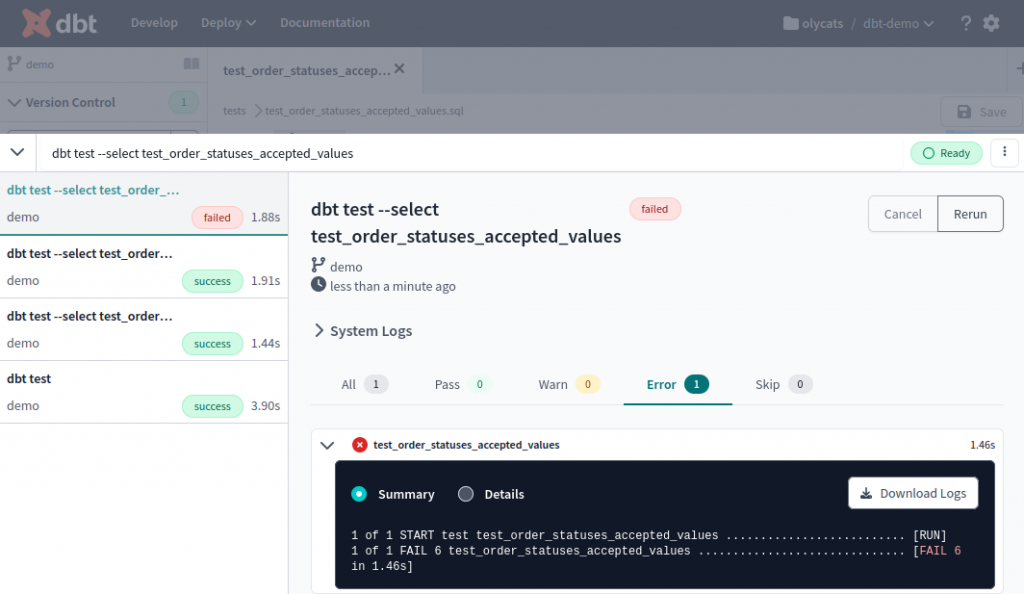Select the failed run taking 1.88s
This screenshot has width=1024, height=594.
(144, 204)
